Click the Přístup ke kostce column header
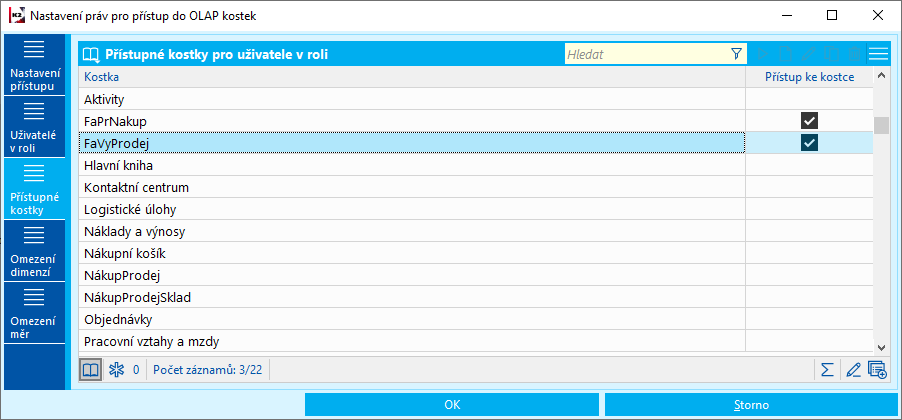Viewport: 902px width, 420px height. [809, 77]
